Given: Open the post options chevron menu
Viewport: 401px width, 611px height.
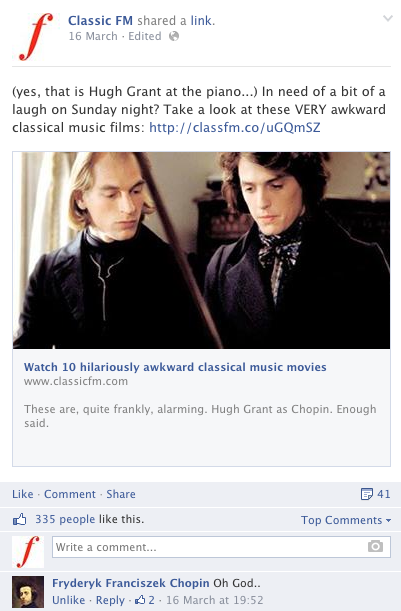Looking at the screenshot, I should [387, 18].
